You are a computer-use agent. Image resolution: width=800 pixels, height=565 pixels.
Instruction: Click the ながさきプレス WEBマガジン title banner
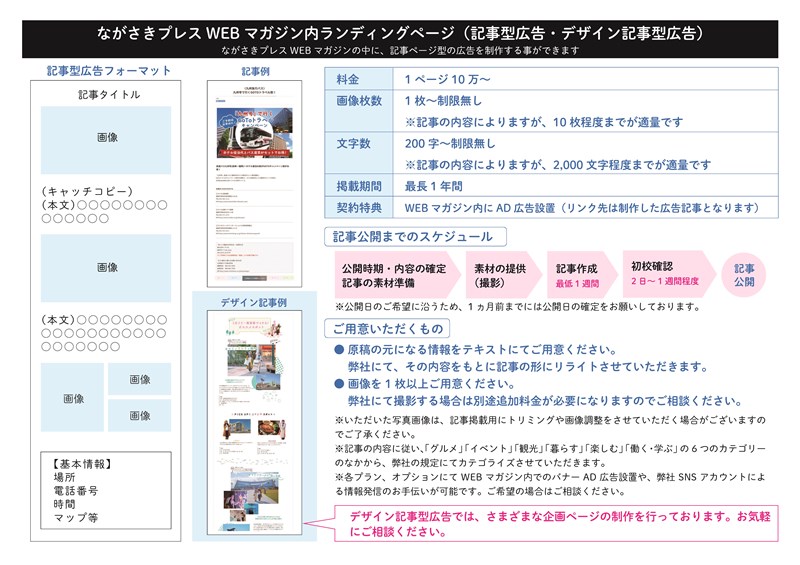click(x=400, y=39)
